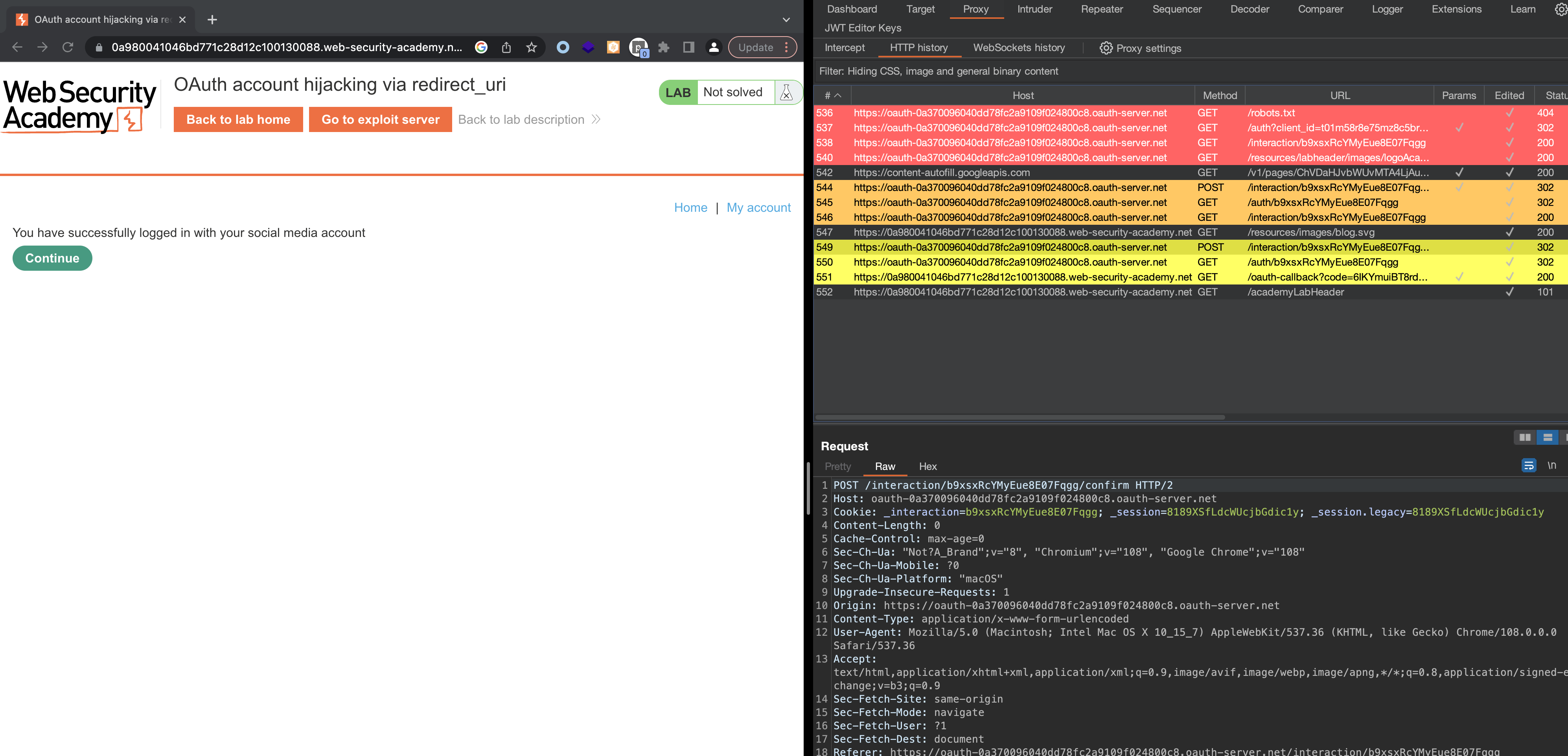The height and width of the screenshot is (756, 1568).
Task: Expand the tab search chevron
Action: [786, 20]
